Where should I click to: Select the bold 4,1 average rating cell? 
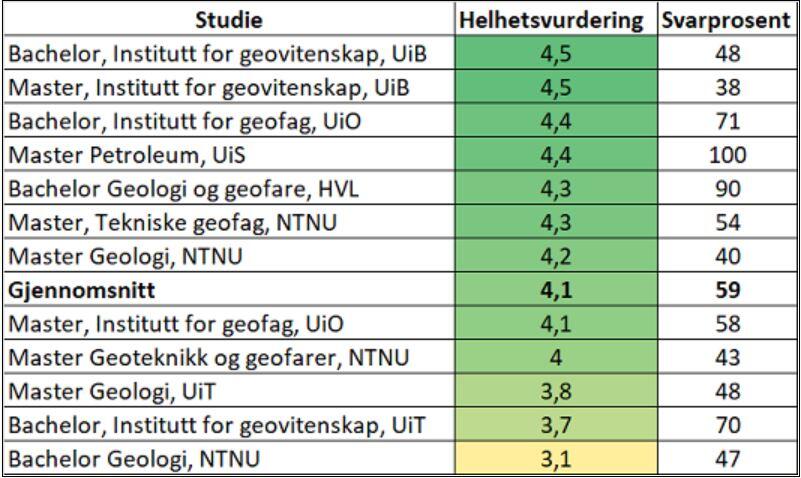coord(553,290)
